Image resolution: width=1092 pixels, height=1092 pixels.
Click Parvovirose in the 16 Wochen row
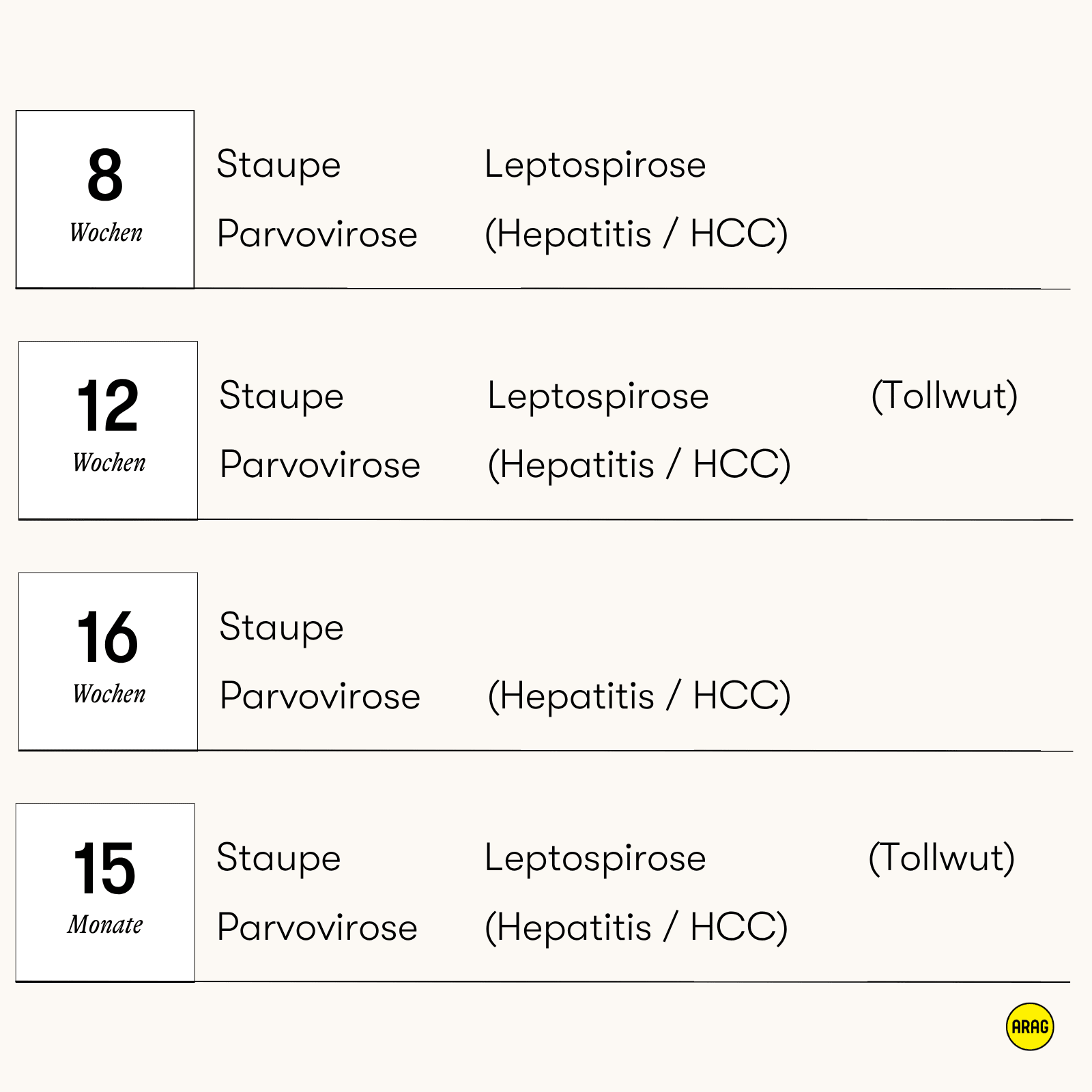click(320, 695)
